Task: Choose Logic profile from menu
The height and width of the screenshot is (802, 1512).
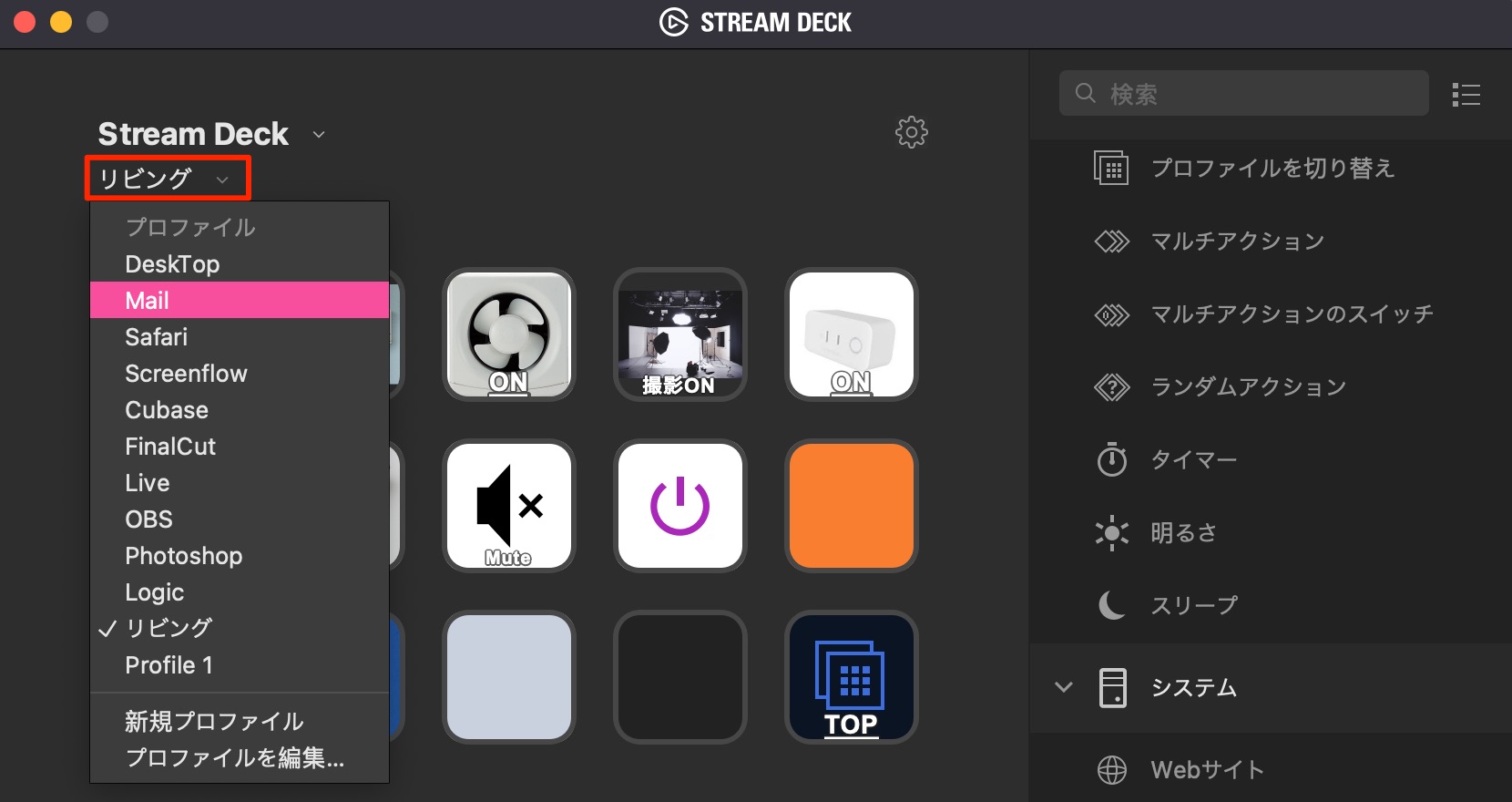Action: tap(240, 592)
